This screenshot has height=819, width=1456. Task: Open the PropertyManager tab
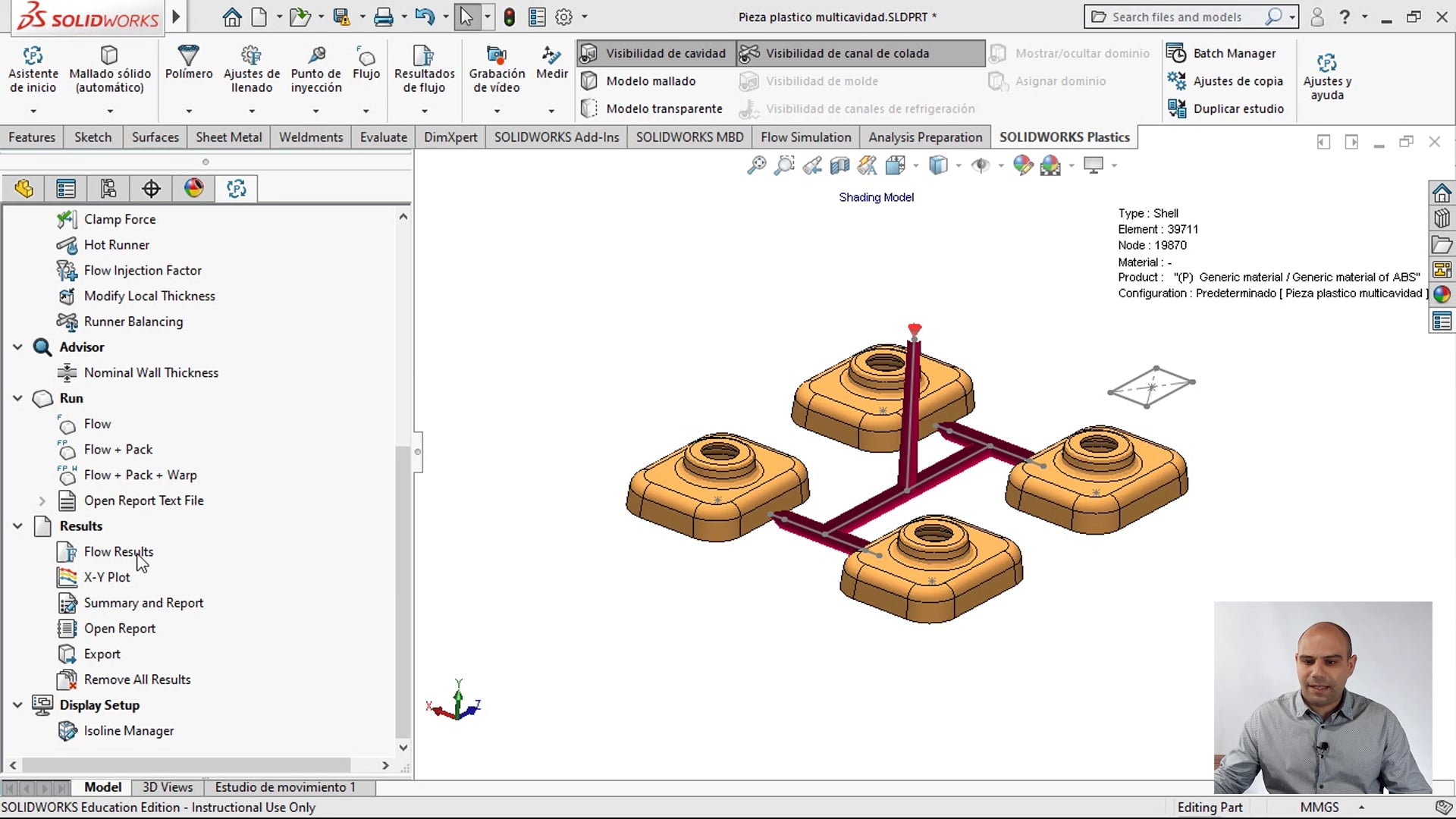66,189
